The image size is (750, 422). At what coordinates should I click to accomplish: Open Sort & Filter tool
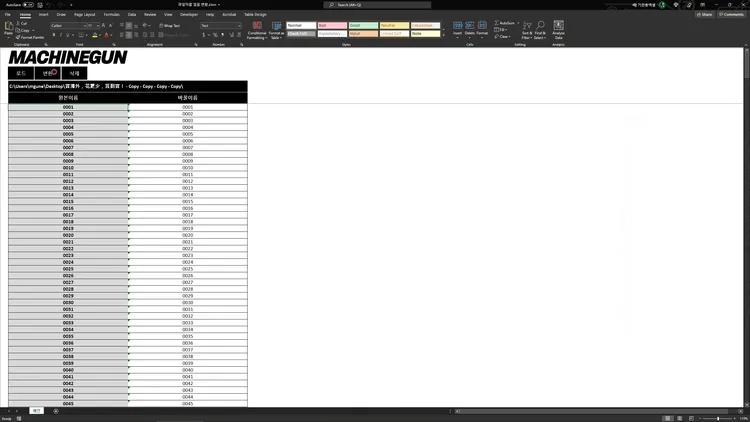tap(527, 30)
